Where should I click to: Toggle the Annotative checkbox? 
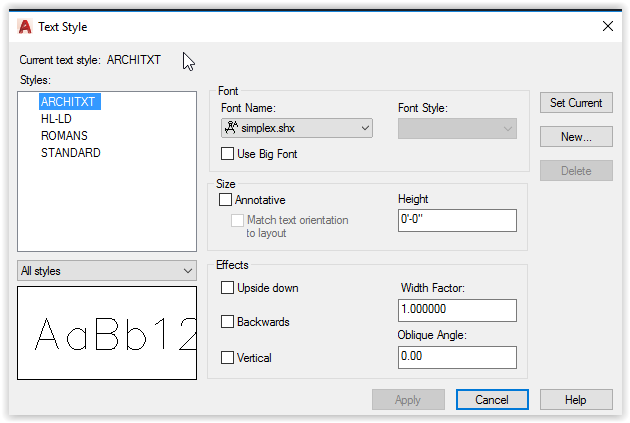click(x=226, y=200)
